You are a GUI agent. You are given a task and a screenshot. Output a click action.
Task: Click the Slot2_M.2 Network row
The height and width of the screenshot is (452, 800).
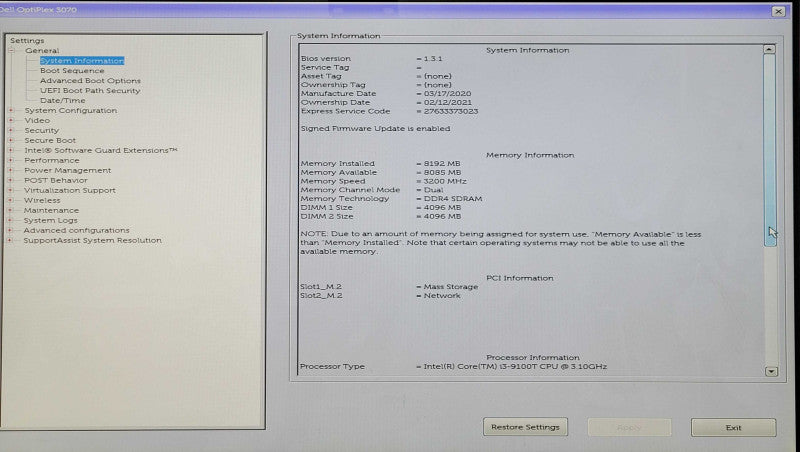coord(380,295)
